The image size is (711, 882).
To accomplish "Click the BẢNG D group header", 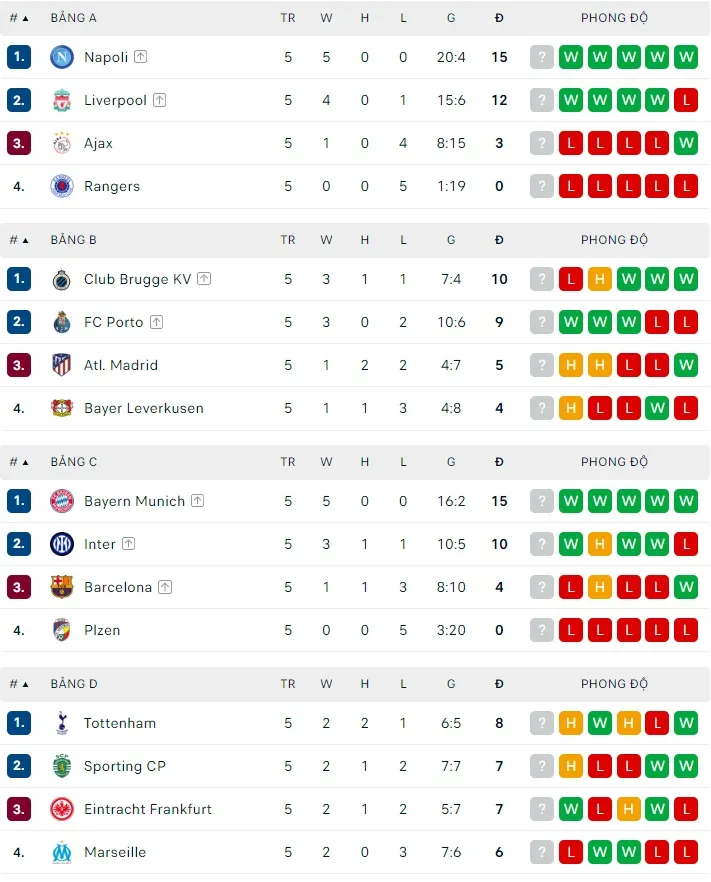I will (x=73, y=683).
